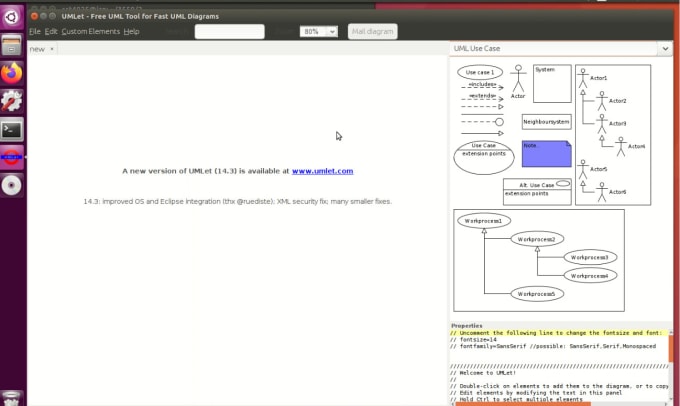Screen dimensions: 680x406
Task: Follow the www.umlet.com link
Action: pyautogui.click(x=322, y=171)
